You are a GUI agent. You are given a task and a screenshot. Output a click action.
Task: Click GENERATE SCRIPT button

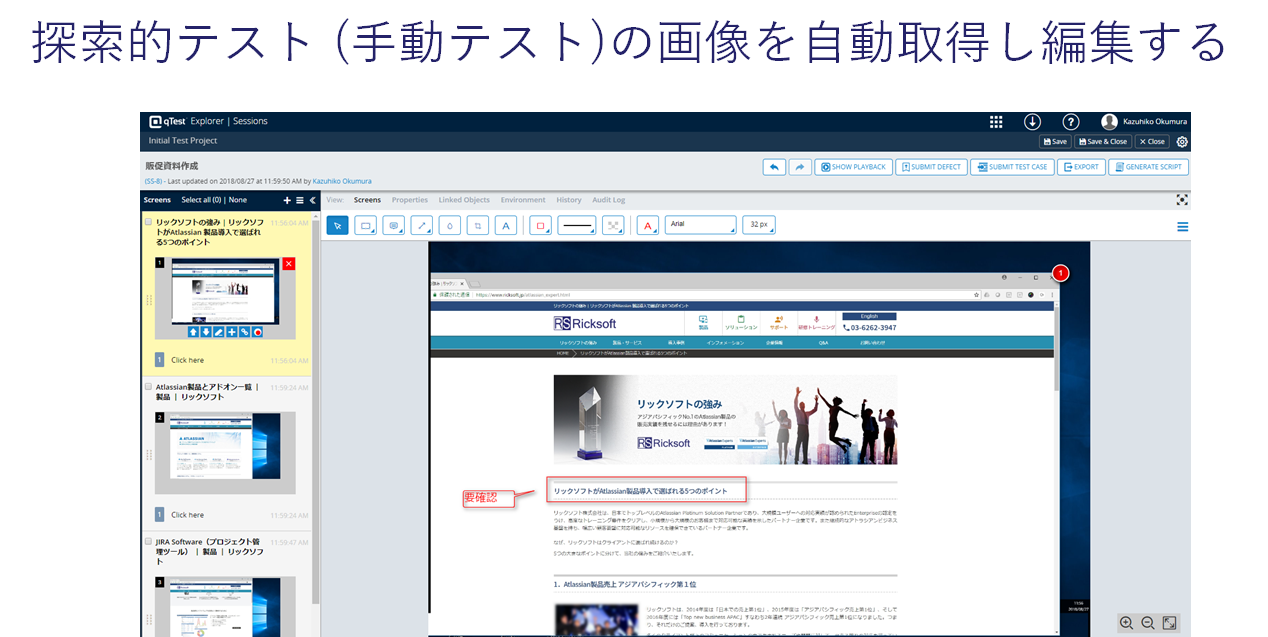coord(1148,167)
